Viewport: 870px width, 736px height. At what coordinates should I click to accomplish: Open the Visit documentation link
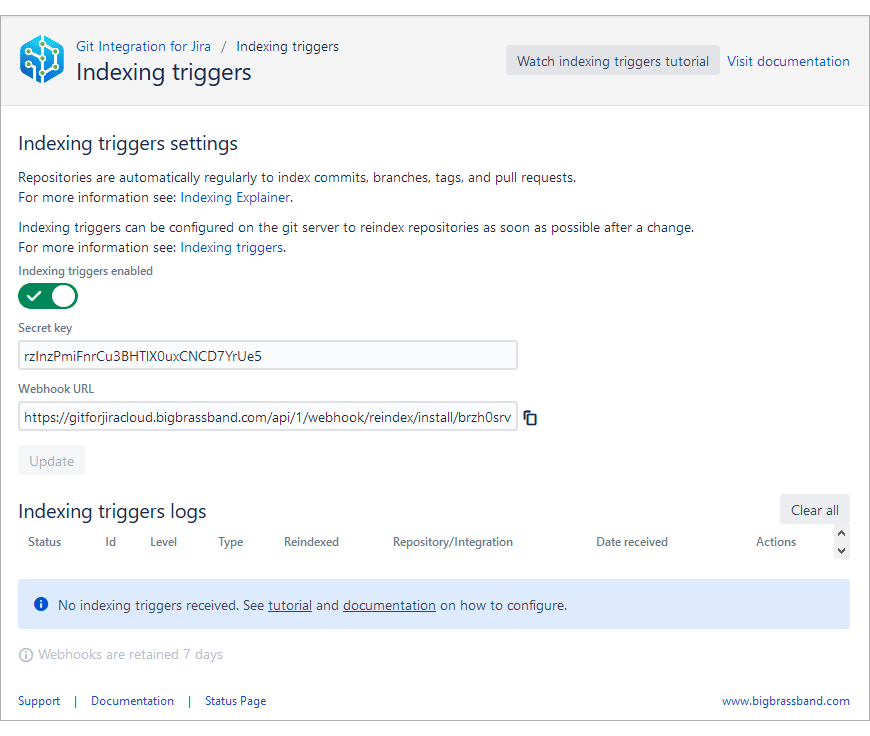(788, 61)
